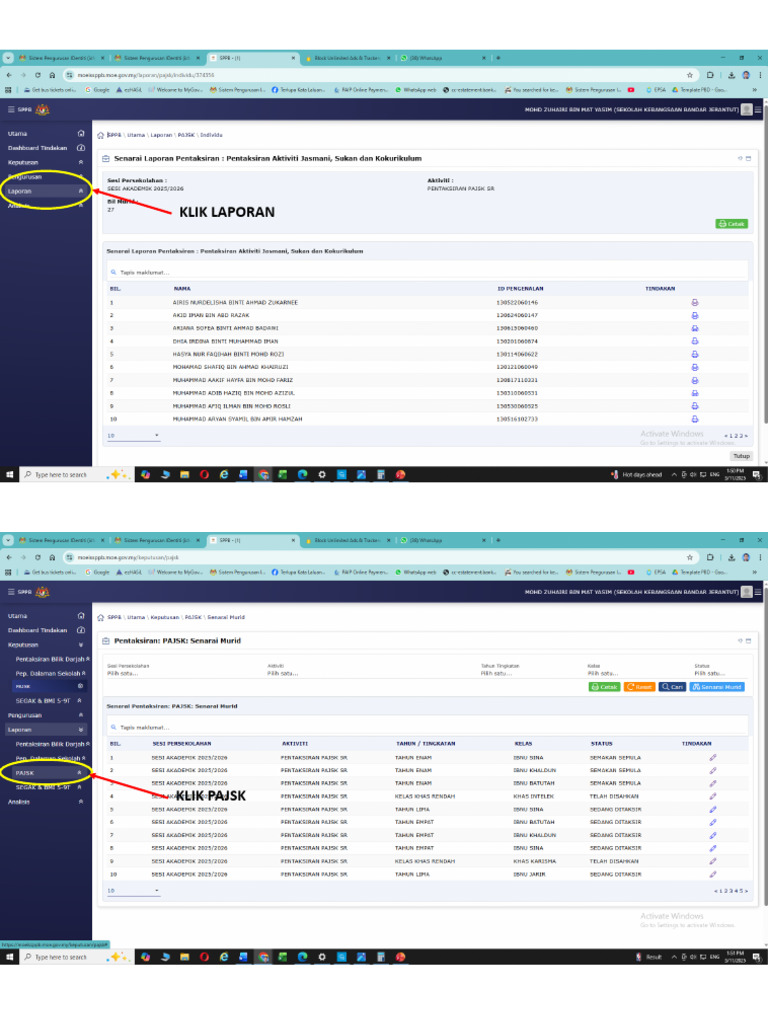Screen dimensions: 768x1024
Task: Select PAJSK under Laporan in sidebar
Action: (x=26, y=773)
